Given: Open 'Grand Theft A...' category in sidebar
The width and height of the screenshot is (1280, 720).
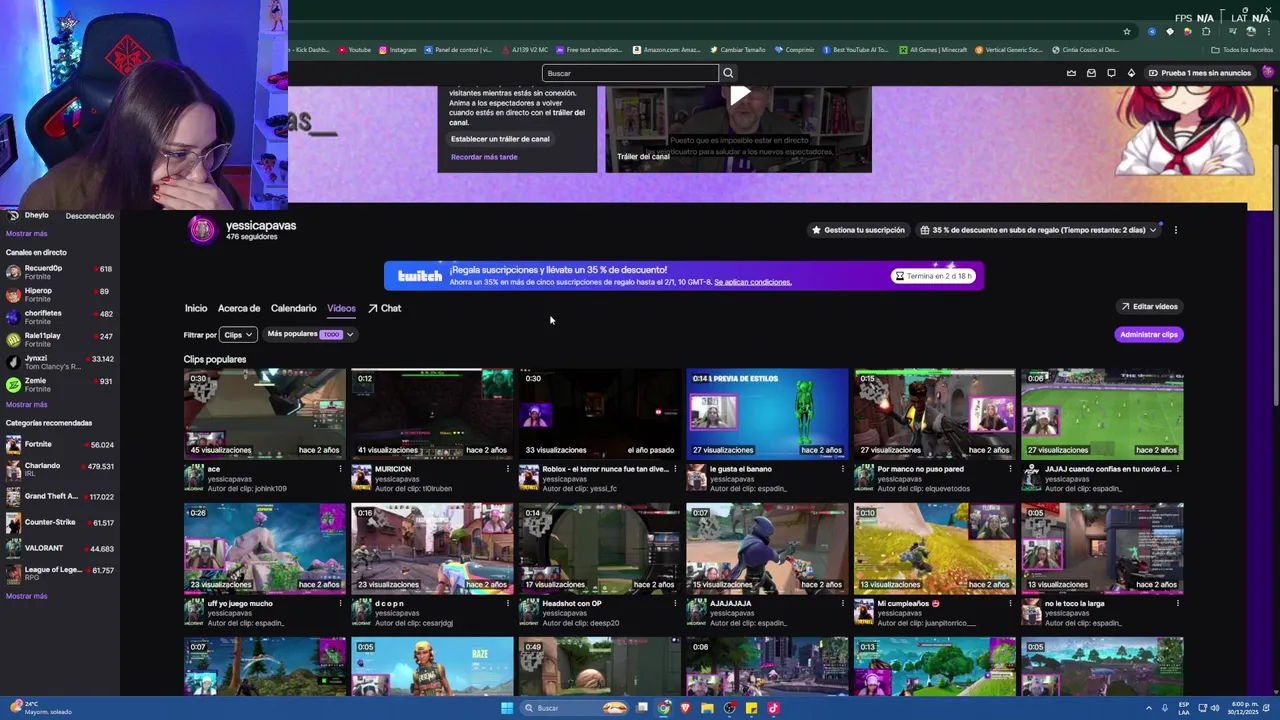Looking at the screenshot, I should [60, 496].
